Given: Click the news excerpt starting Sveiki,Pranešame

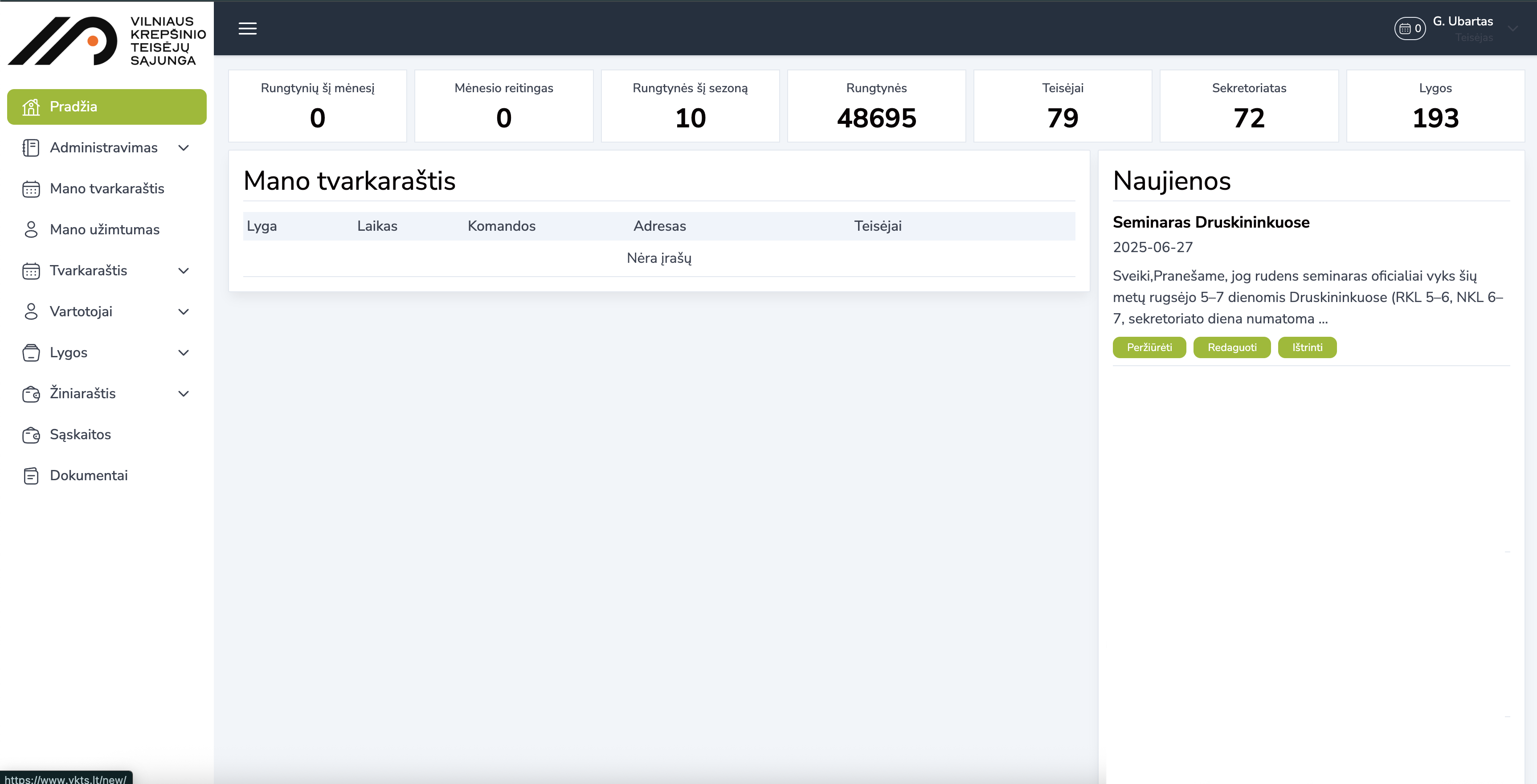Looking at the screenshot, I should tap(1308, 297).
